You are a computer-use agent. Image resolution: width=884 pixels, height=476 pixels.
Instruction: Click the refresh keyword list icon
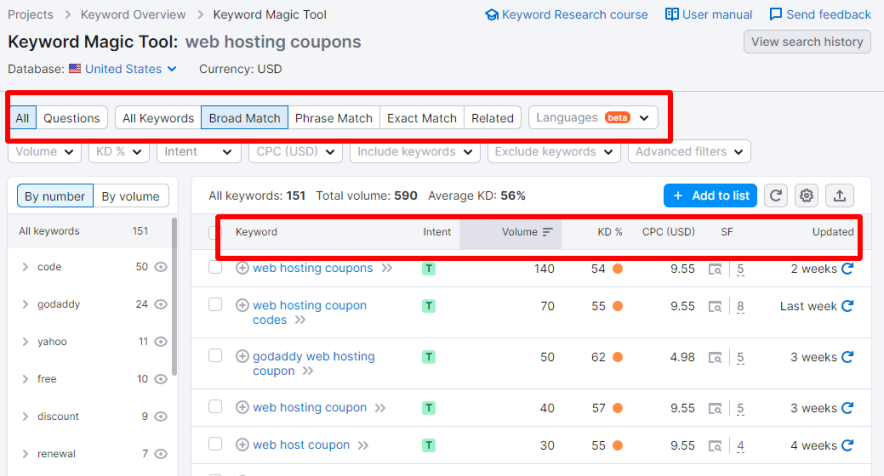(776, 196)
